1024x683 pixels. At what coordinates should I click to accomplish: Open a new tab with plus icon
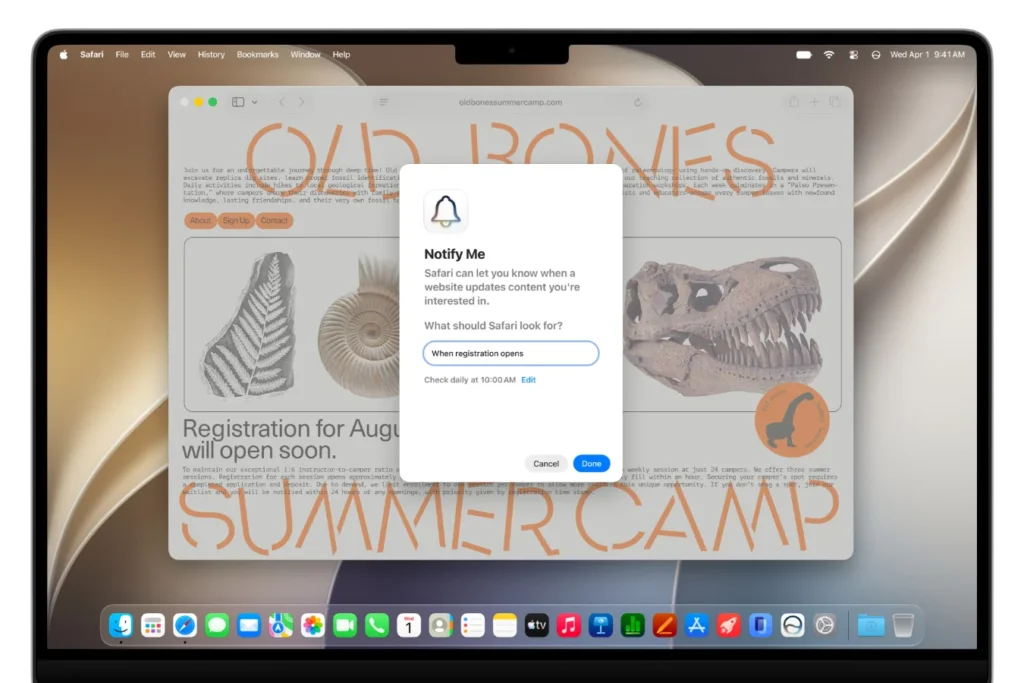point(814,102)
